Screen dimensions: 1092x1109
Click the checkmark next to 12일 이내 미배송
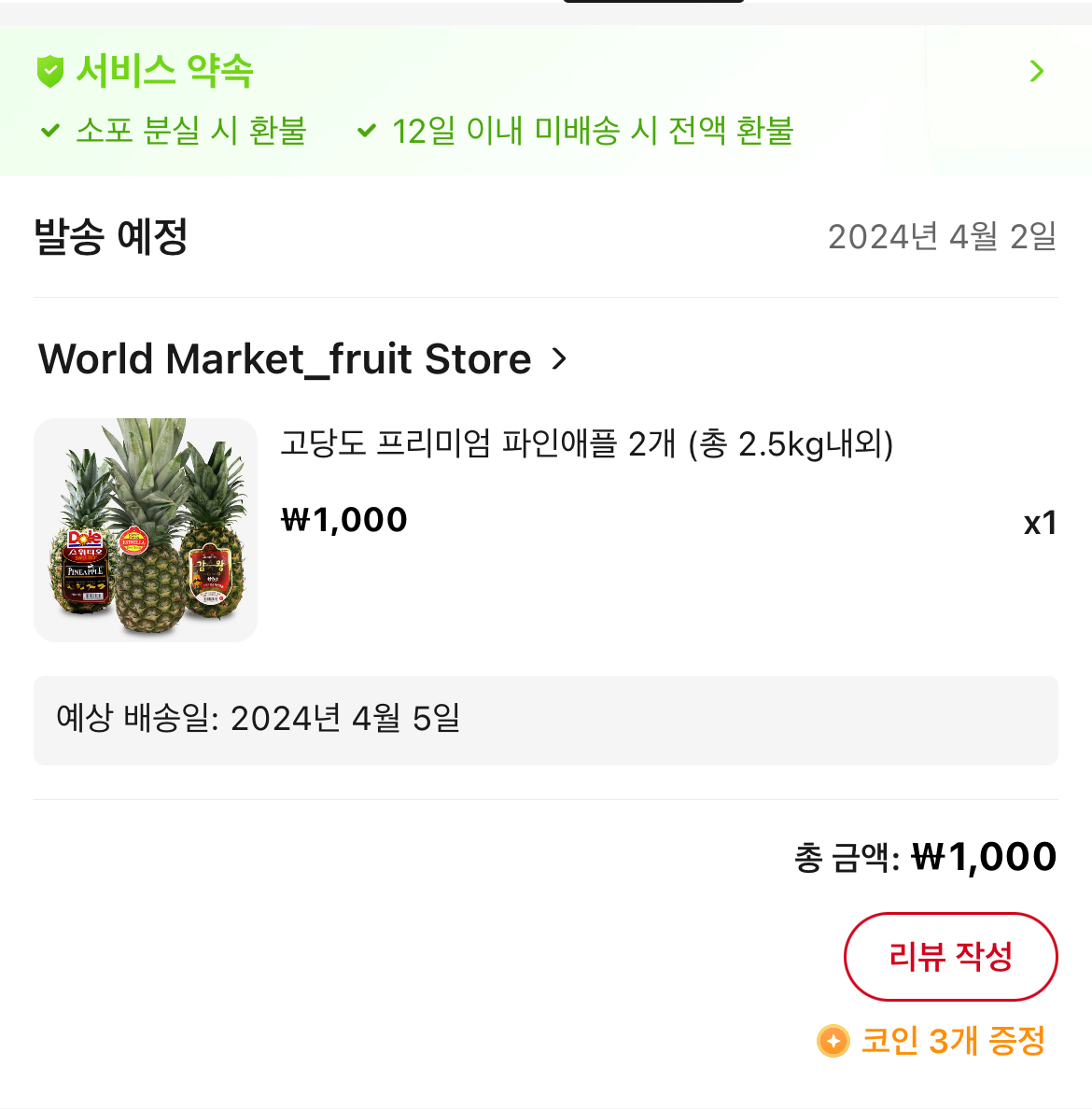click(367, 131)
